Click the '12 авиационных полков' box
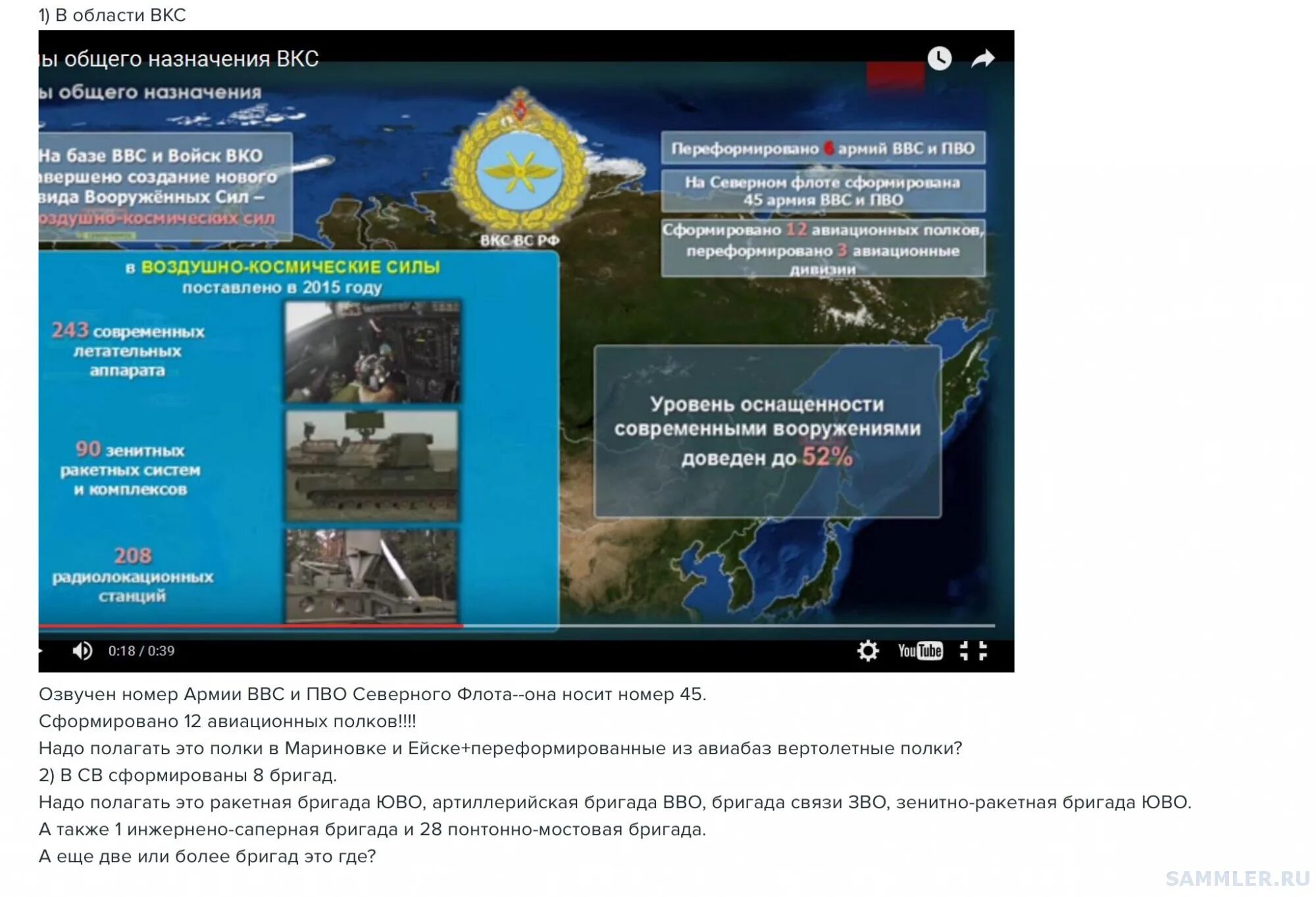 coord(823,249)
